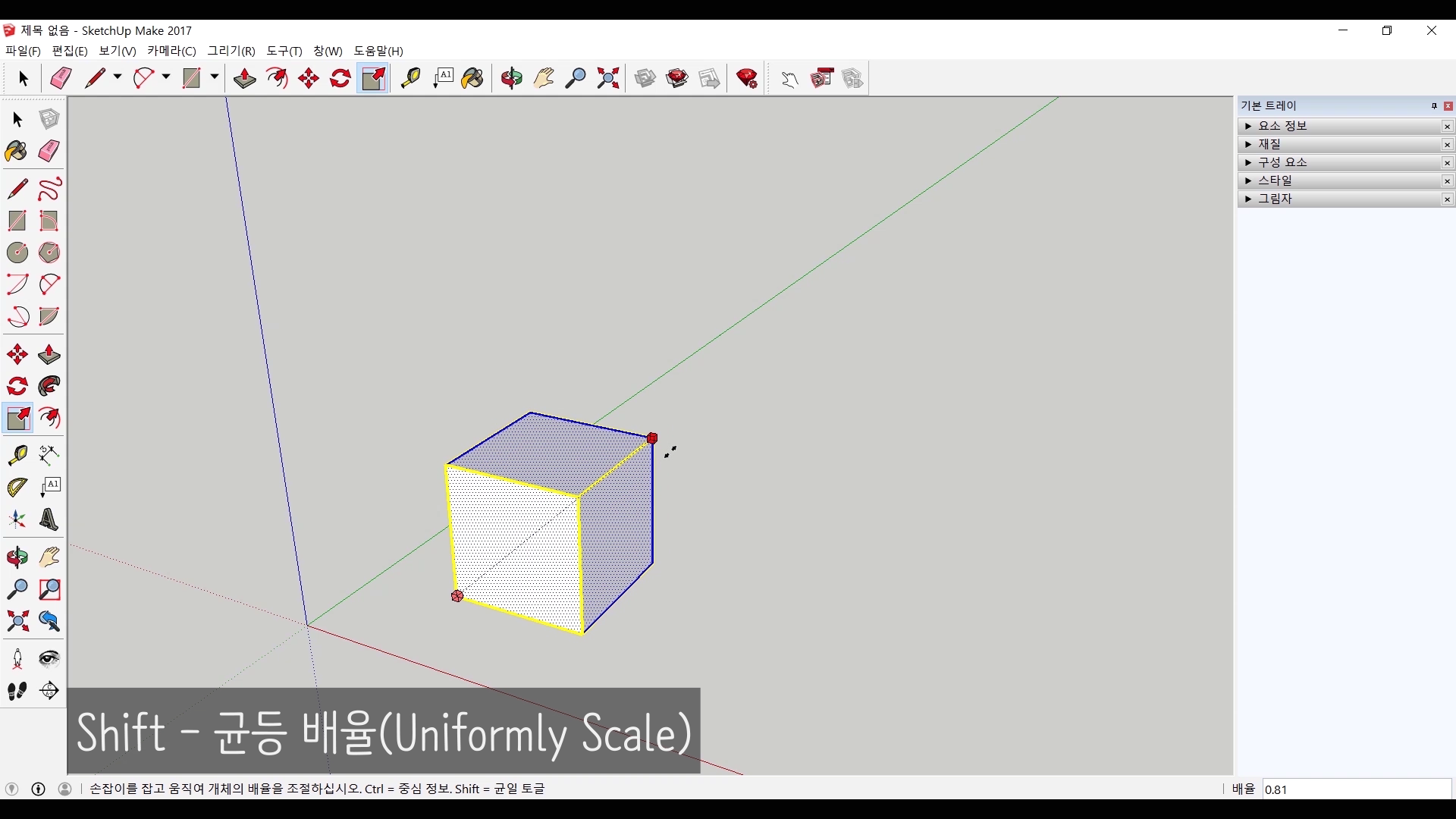The image size is (1456, 819).
Task: Open the rectangle shape dropdown arrow
Action: tap(215, 77)
